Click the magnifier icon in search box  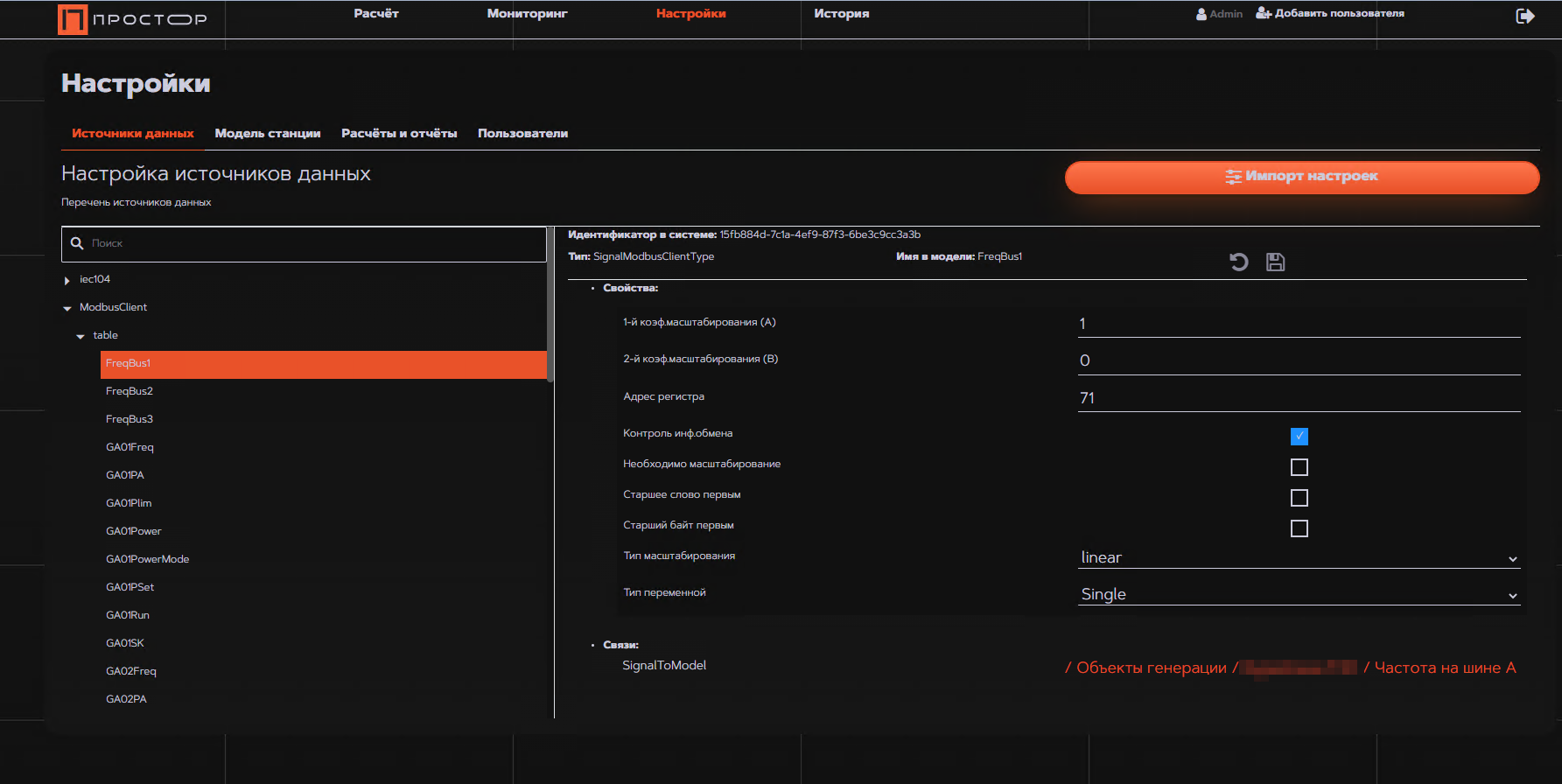click(x=77, y=243)
